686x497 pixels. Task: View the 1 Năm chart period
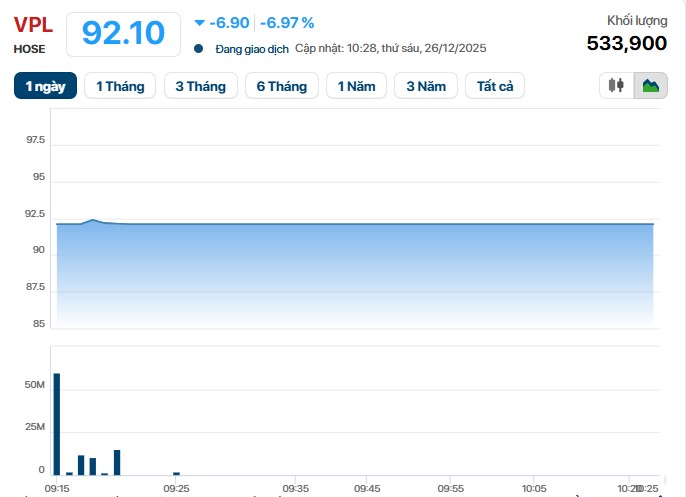point(356,87)
